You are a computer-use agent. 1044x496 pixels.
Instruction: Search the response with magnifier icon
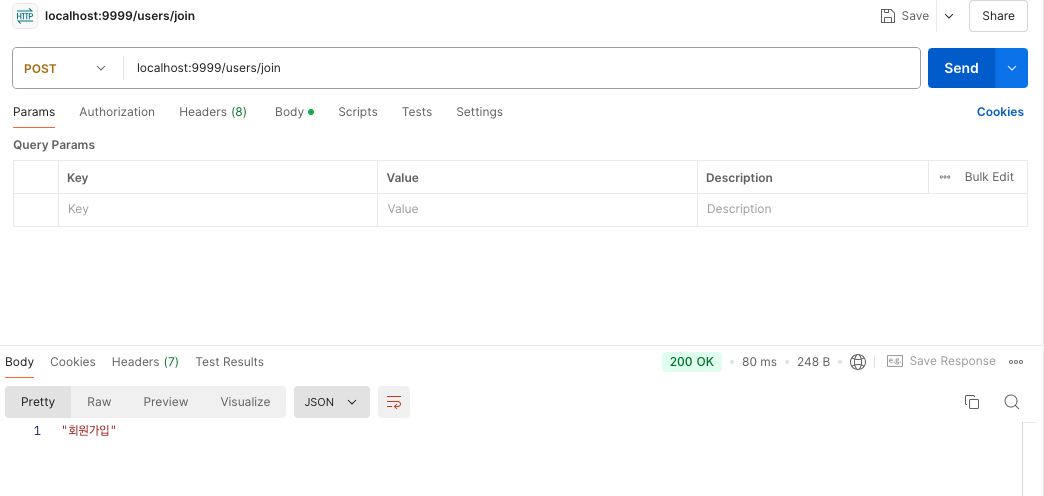[1011, 401]
